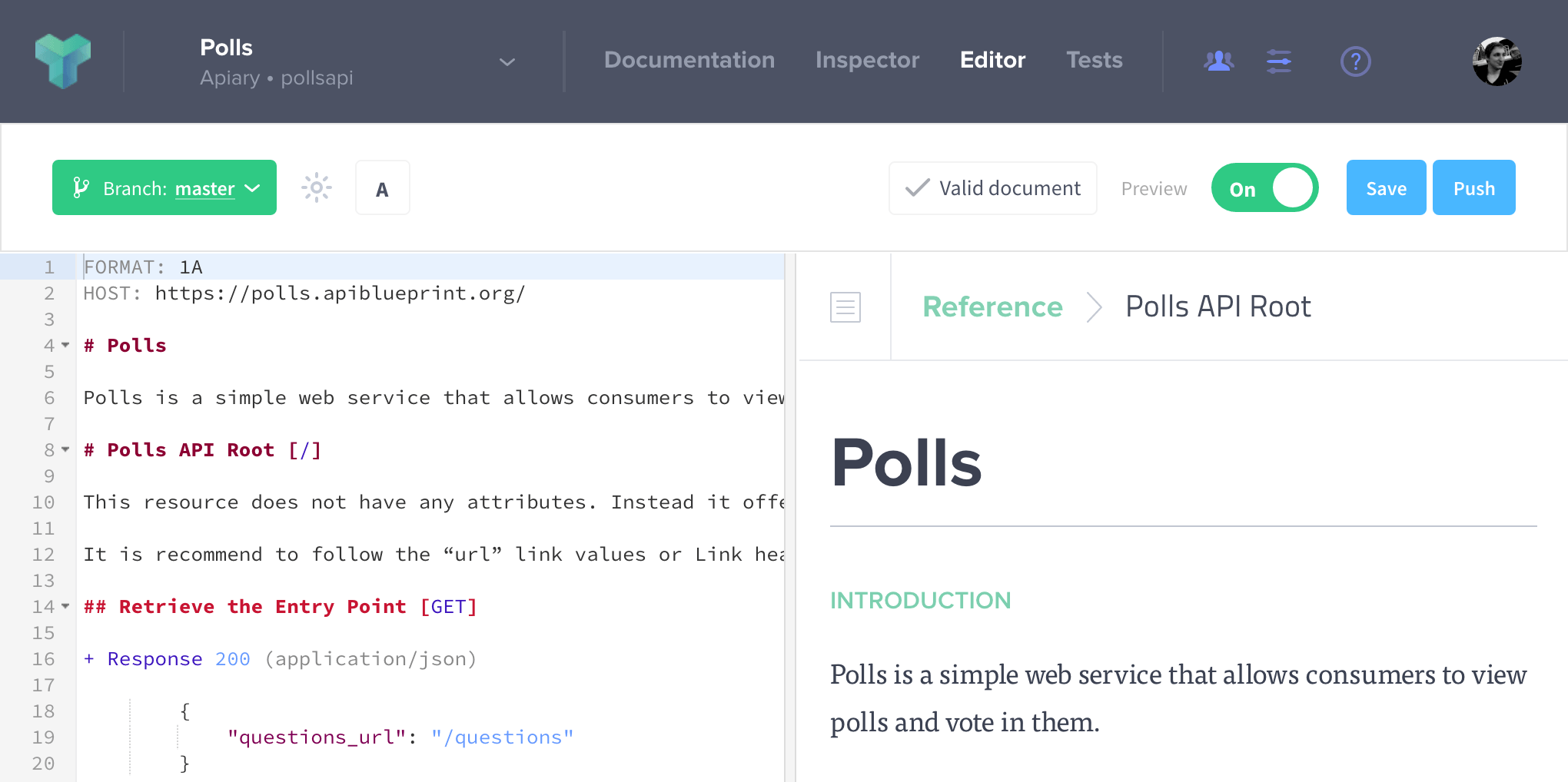Open the Apiary home logo
This screenshot has width=1568, height=782.
(x=64, y=61)
